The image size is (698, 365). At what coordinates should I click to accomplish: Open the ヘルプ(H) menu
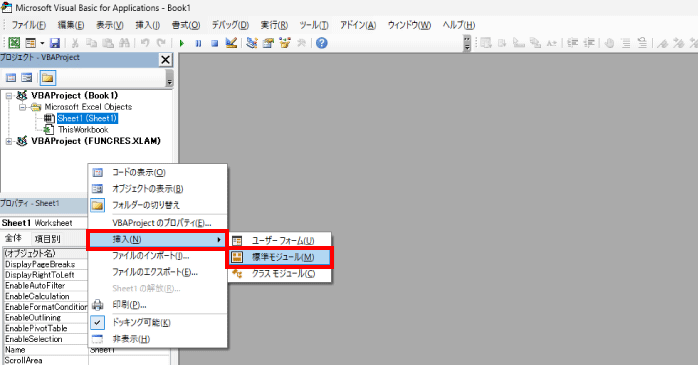click(x=459, y=25)
